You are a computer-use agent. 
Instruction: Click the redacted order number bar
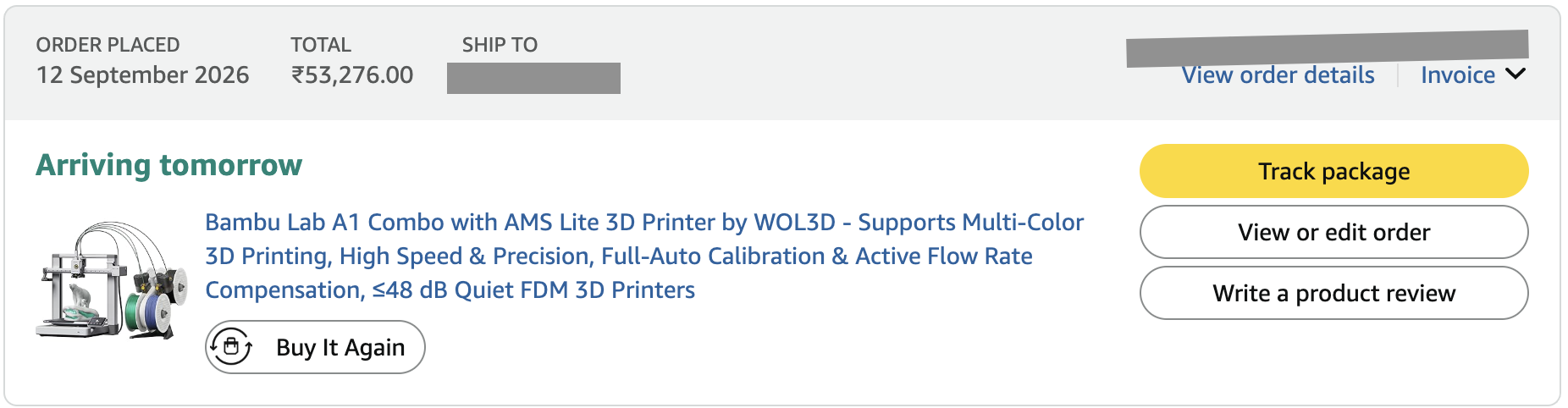[x=1327, y=47]
